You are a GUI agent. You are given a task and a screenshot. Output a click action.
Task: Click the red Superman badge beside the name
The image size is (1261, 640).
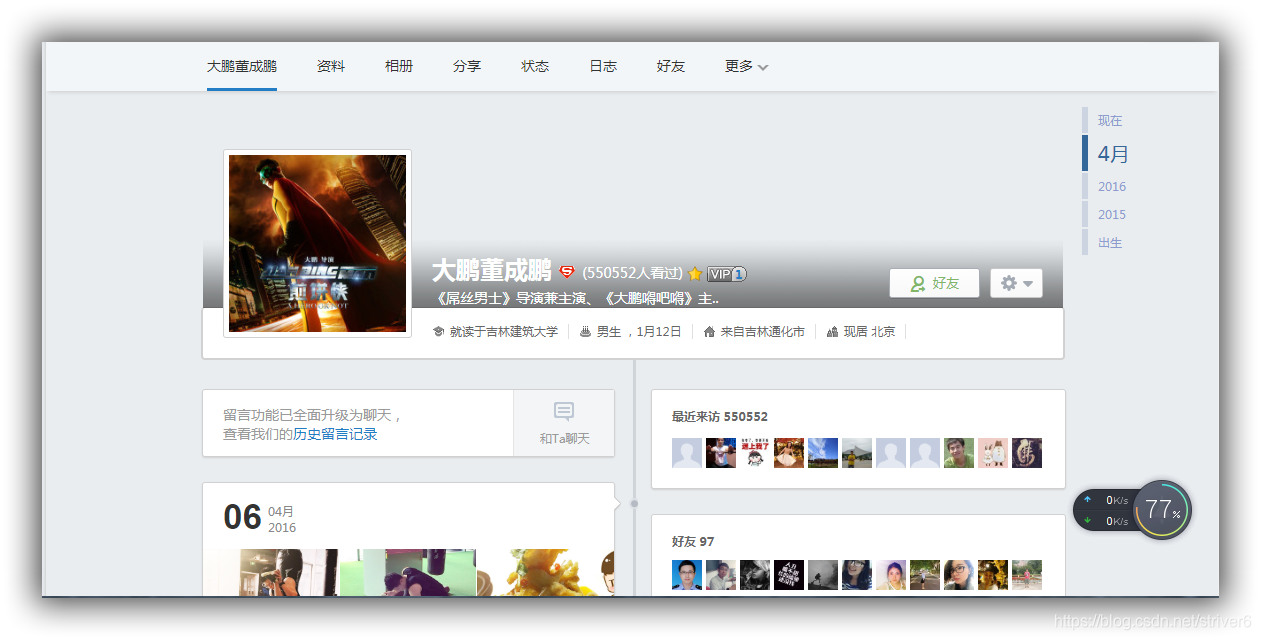coord(567,272)
